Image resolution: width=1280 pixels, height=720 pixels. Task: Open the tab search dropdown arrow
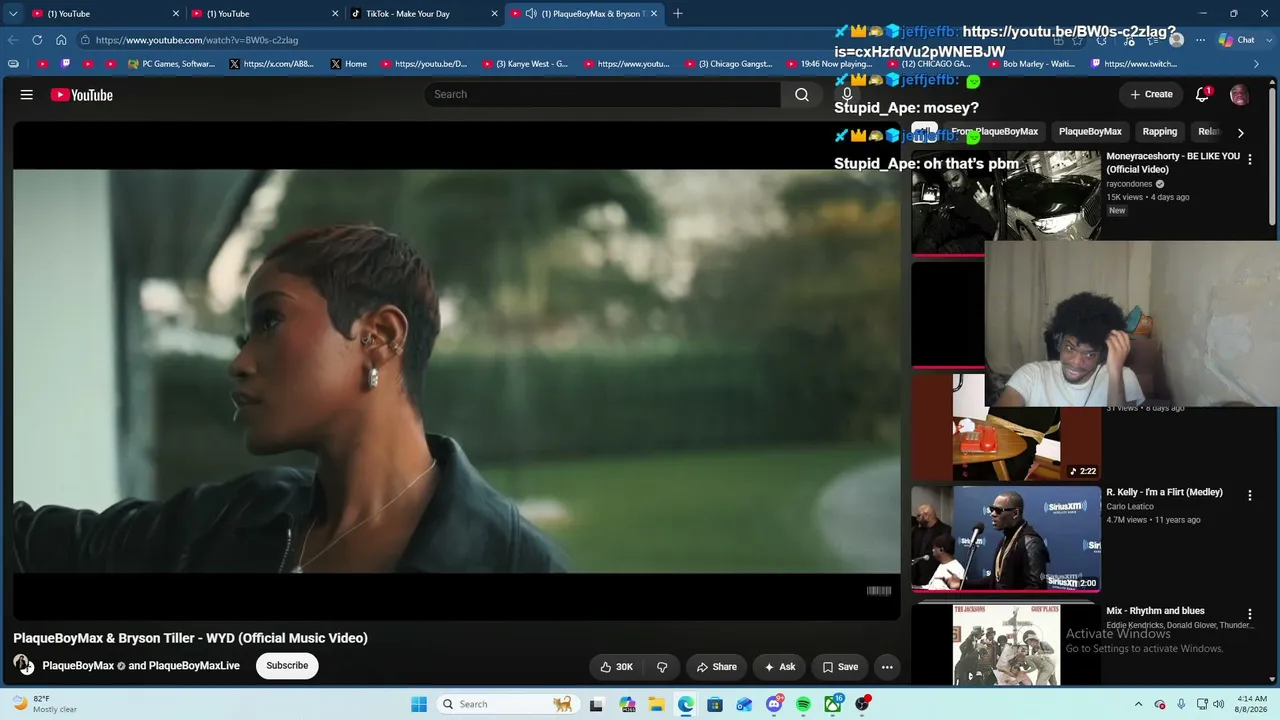[13, 14]
